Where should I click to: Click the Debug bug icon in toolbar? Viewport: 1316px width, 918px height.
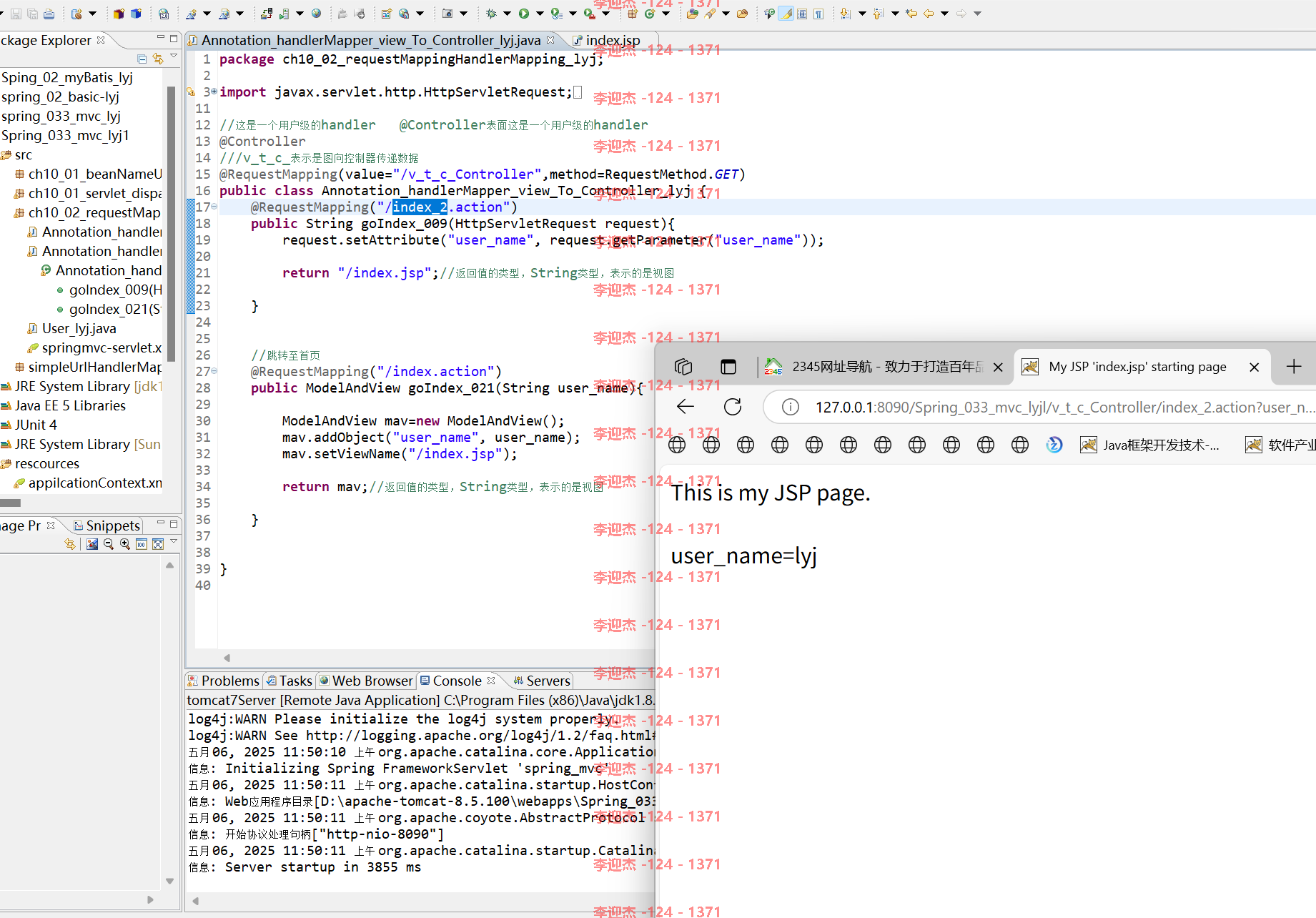click(491, 14)
